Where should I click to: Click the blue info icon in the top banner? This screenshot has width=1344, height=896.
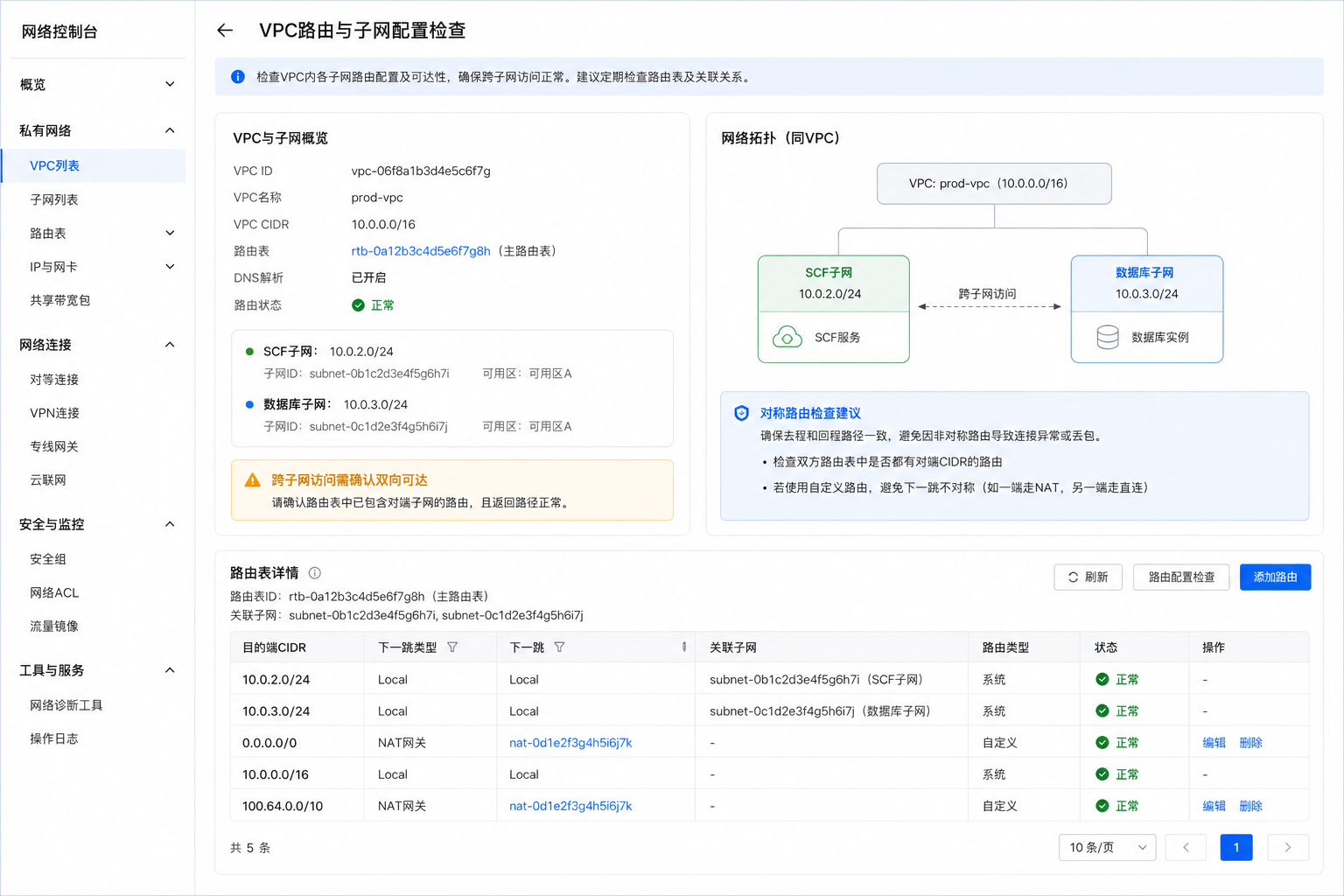click(237, 77)
